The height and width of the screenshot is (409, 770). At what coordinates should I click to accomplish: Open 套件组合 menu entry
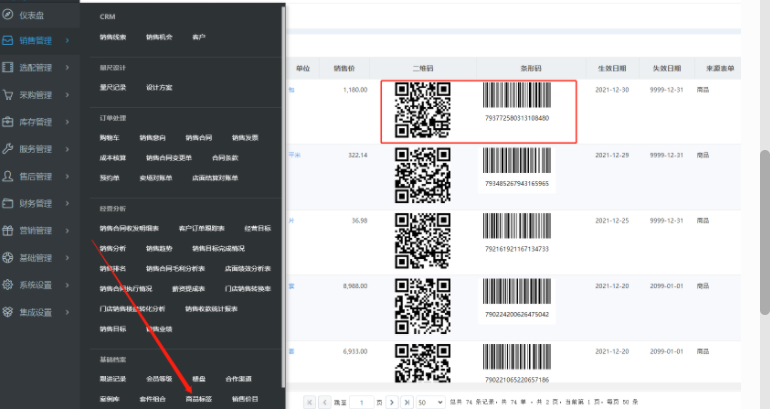click(x=153, y=399)
